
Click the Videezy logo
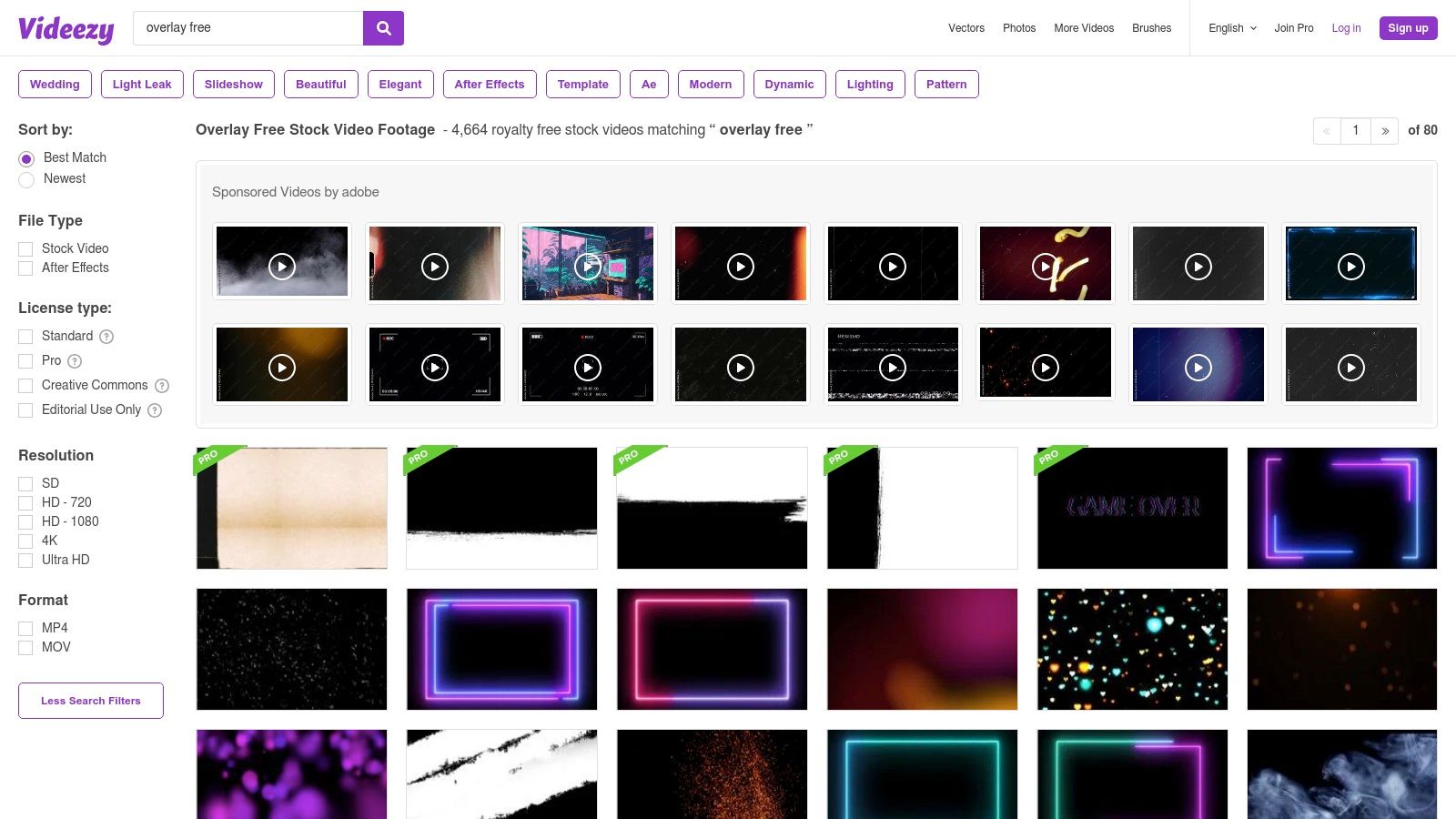click(x=66, y=30)
